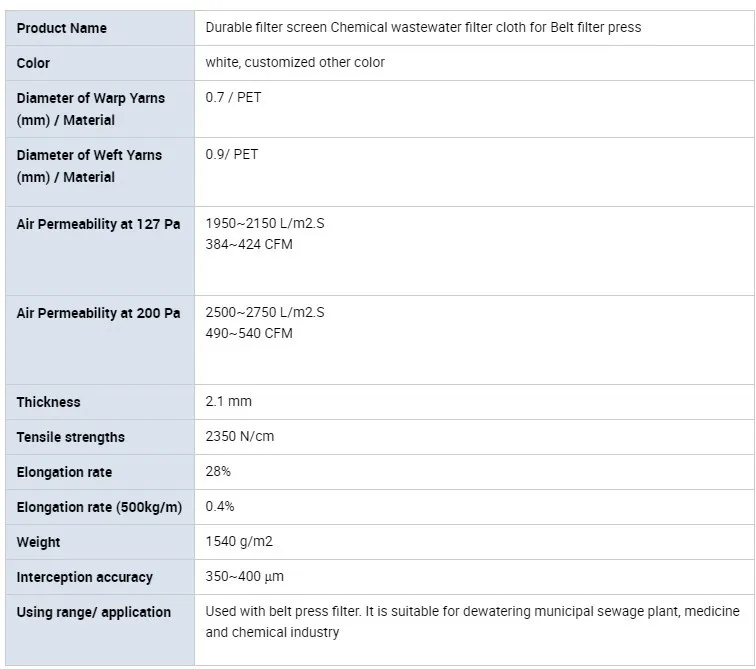Select the 2350 N/cm tensile value
The width and height of the screenshot is (756, 669).
point(240,436)
